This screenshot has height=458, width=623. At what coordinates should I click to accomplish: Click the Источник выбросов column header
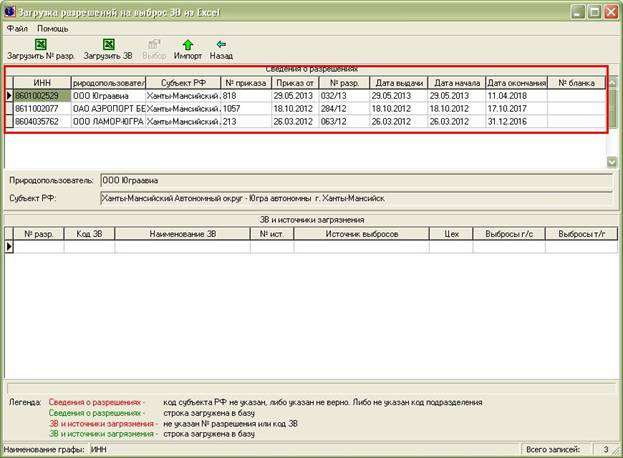point(361,232)
